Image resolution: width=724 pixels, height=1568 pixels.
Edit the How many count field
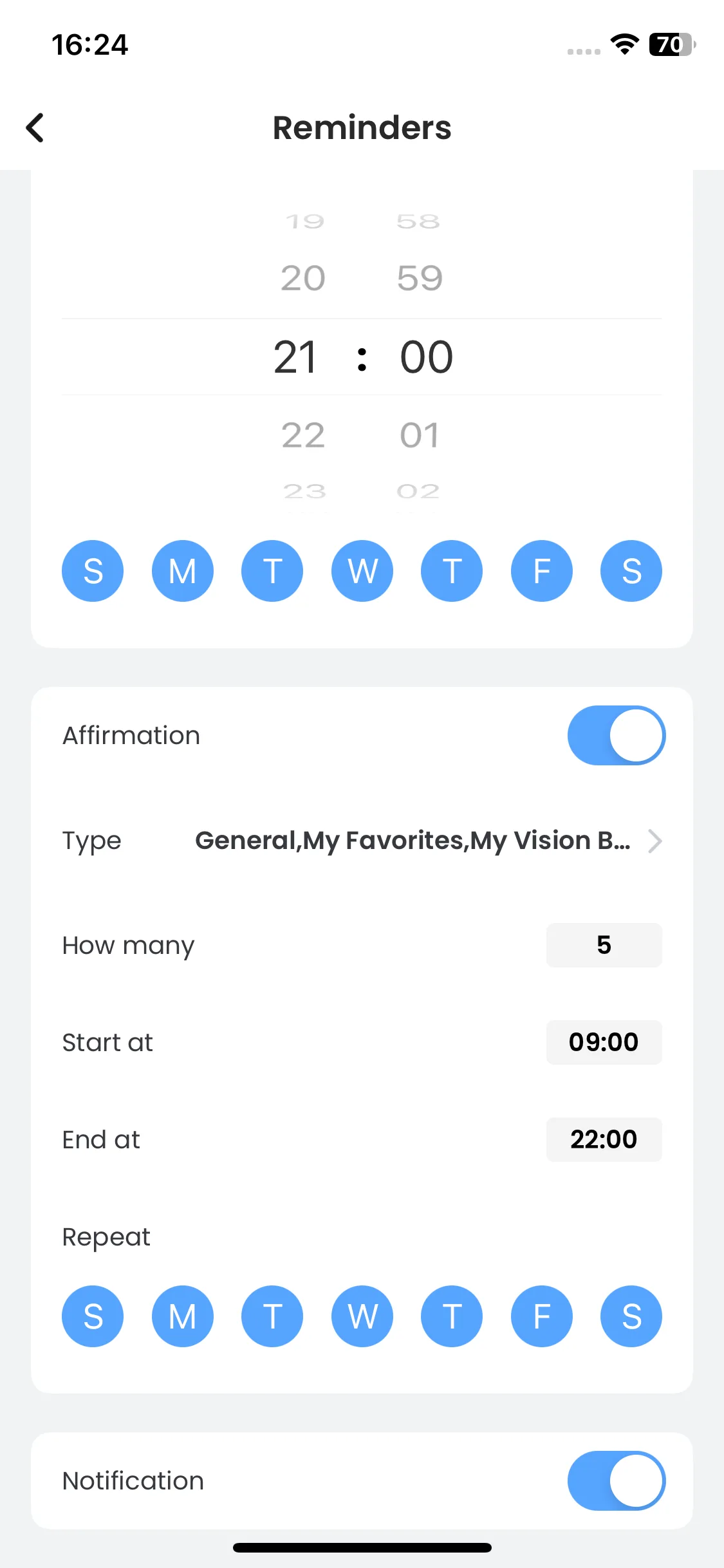click(603, 945)
